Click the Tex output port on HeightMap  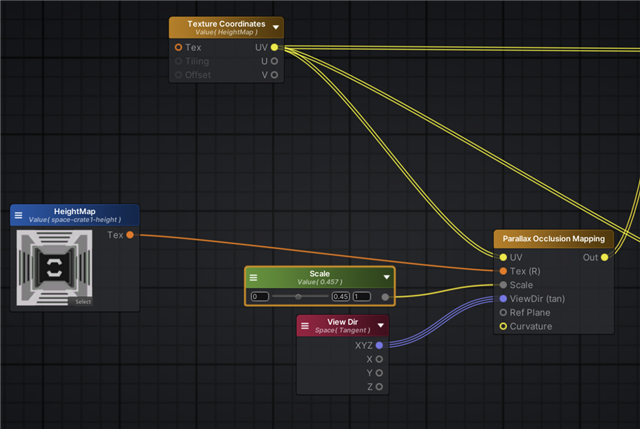(x=130, y=235)
